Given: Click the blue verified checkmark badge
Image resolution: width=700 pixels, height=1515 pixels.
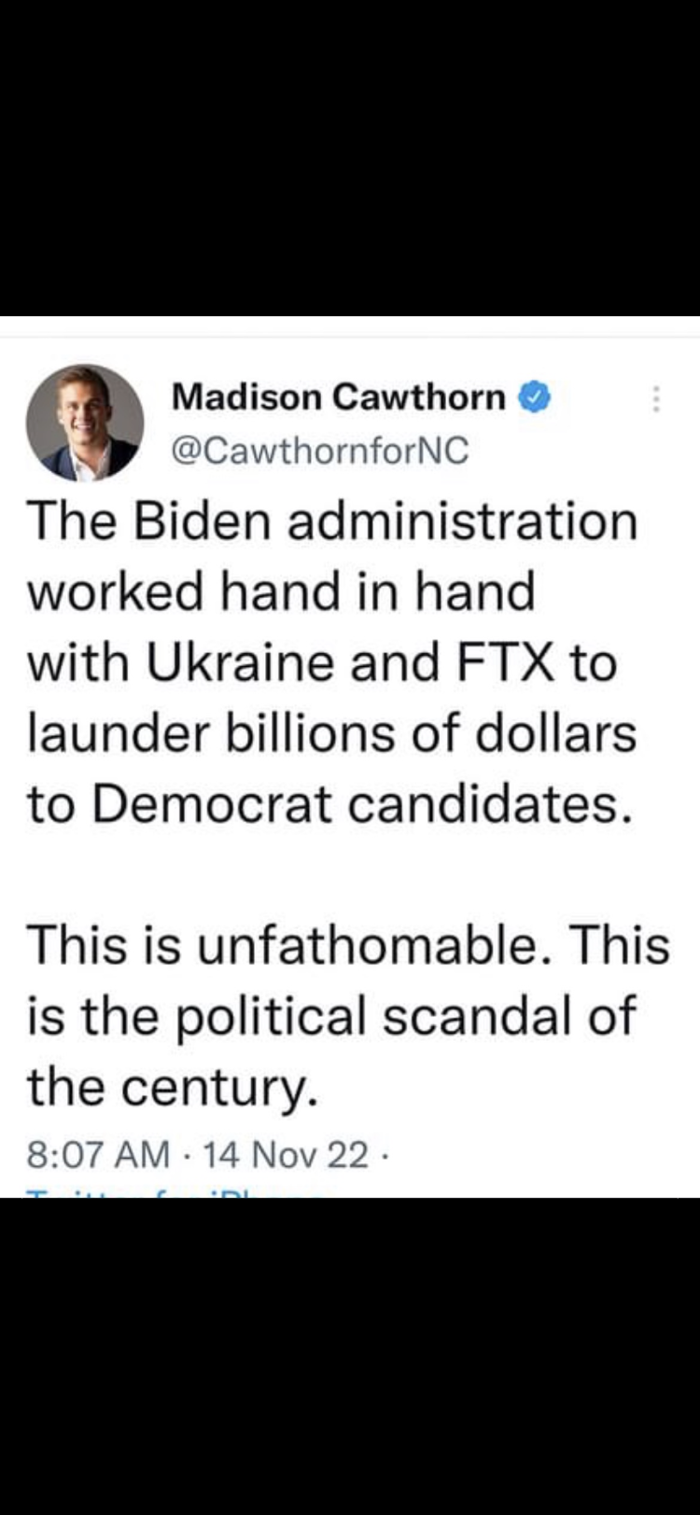Looking at the screenshot, I should click(x=532, y=398).
